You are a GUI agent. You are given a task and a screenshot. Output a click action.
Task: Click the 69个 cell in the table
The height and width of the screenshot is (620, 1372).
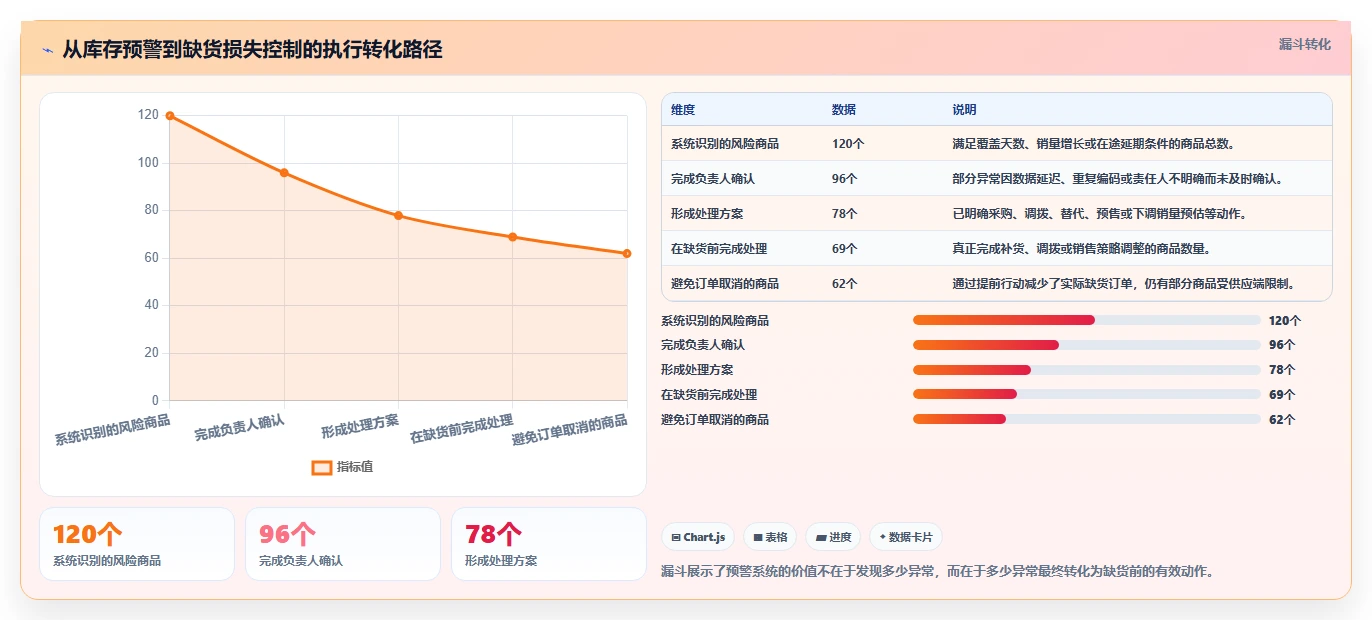tap(845, 249)
